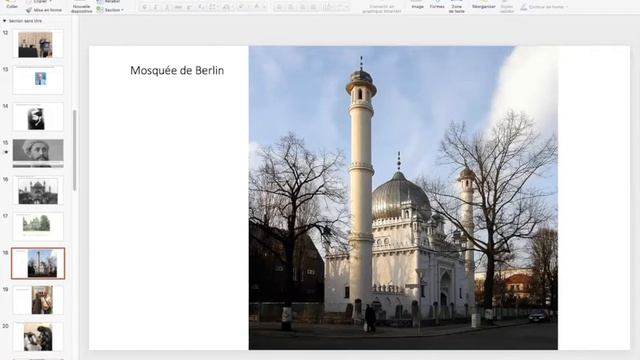Open the Section dropdown in ribbon
640x360 pixels.
[x=110, y=10]
